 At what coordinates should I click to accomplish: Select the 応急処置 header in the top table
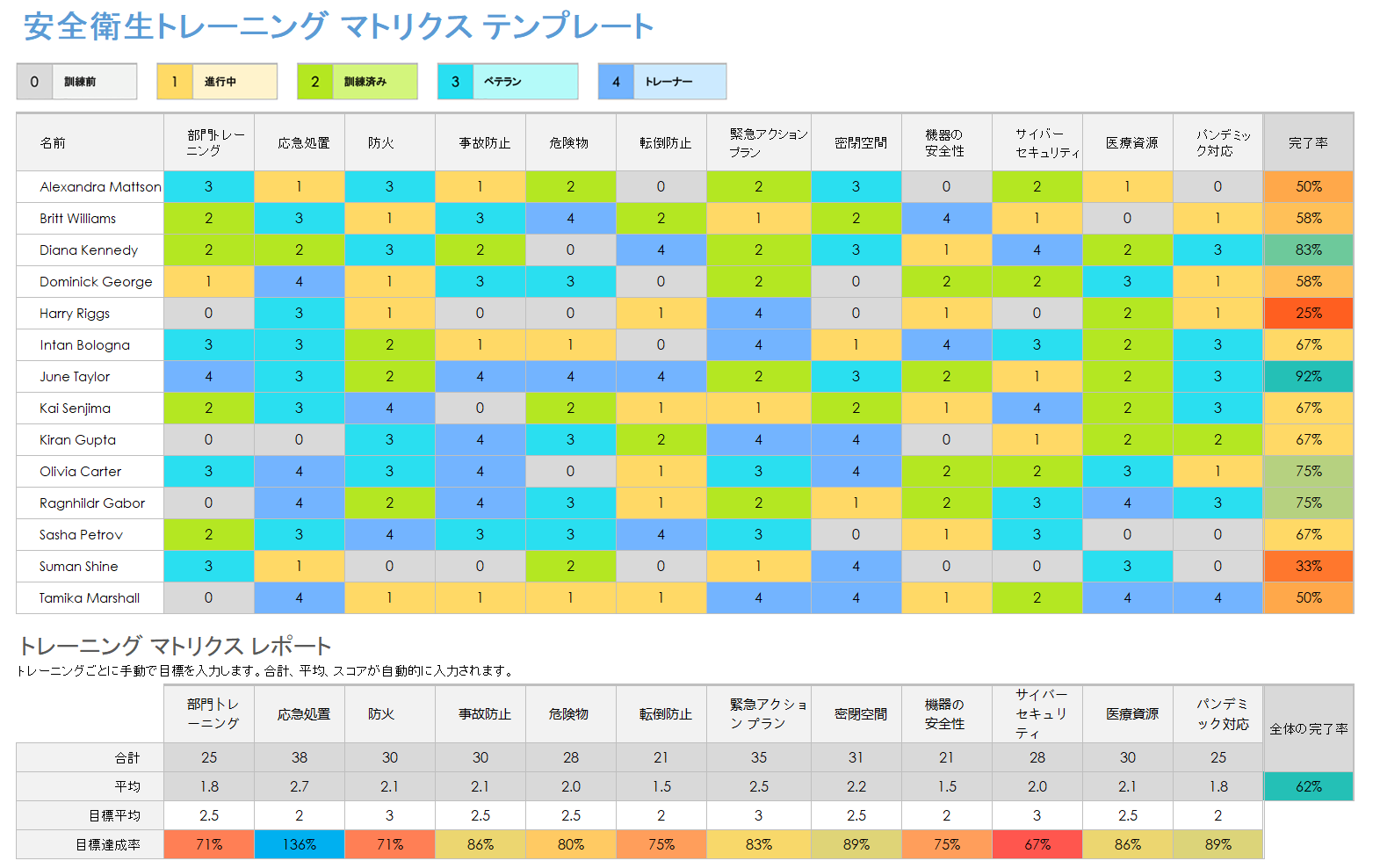[300, 142]
